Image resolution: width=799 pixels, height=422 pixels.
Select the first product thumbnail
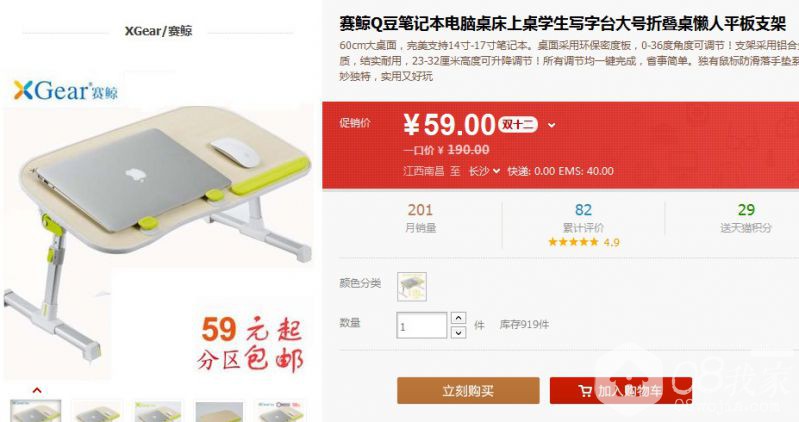click(x=36, y=411)
